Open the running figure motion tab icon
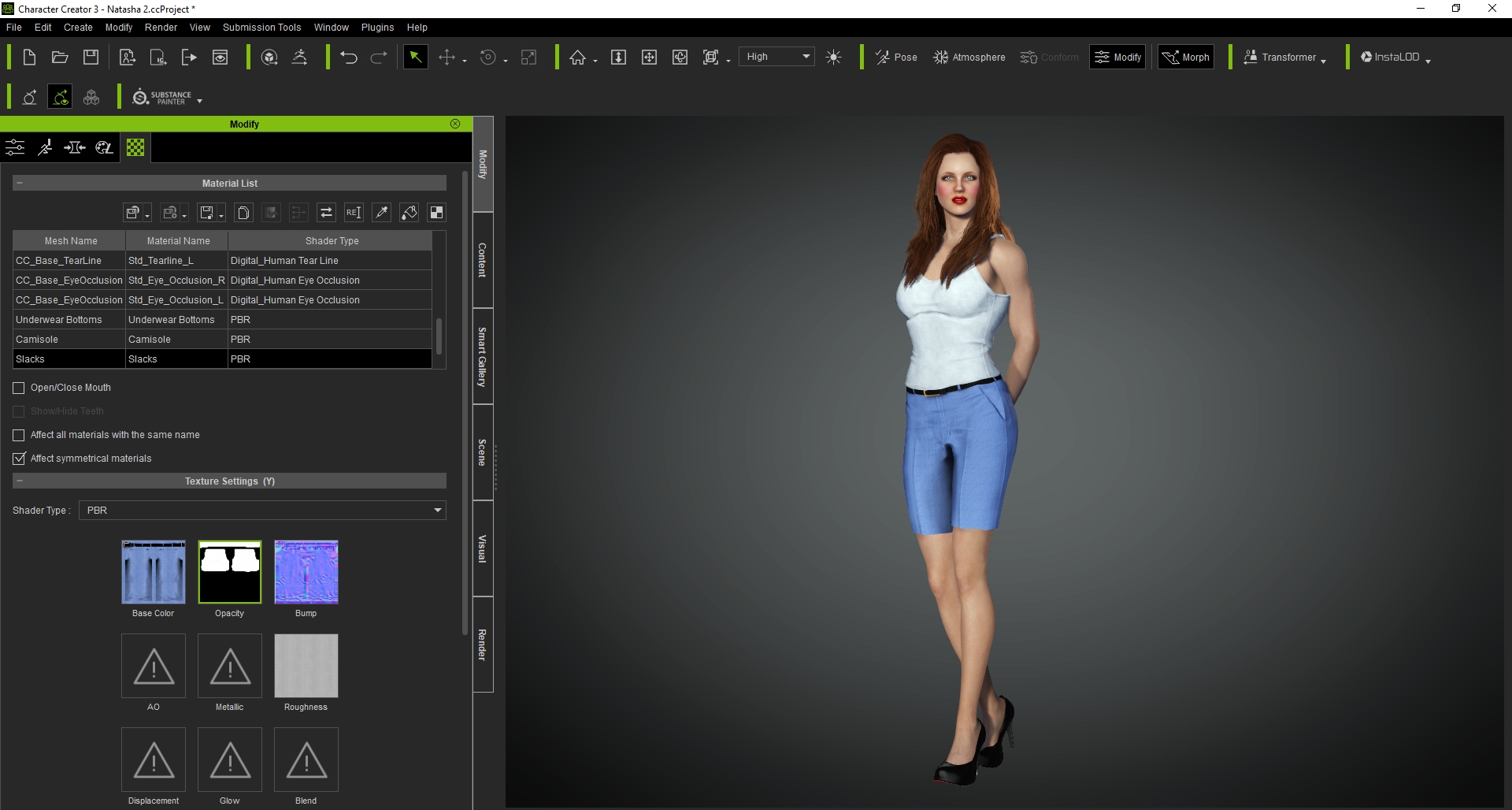Screen dimensions: 1512x810 pyautogui.click(x=45, y=147)
